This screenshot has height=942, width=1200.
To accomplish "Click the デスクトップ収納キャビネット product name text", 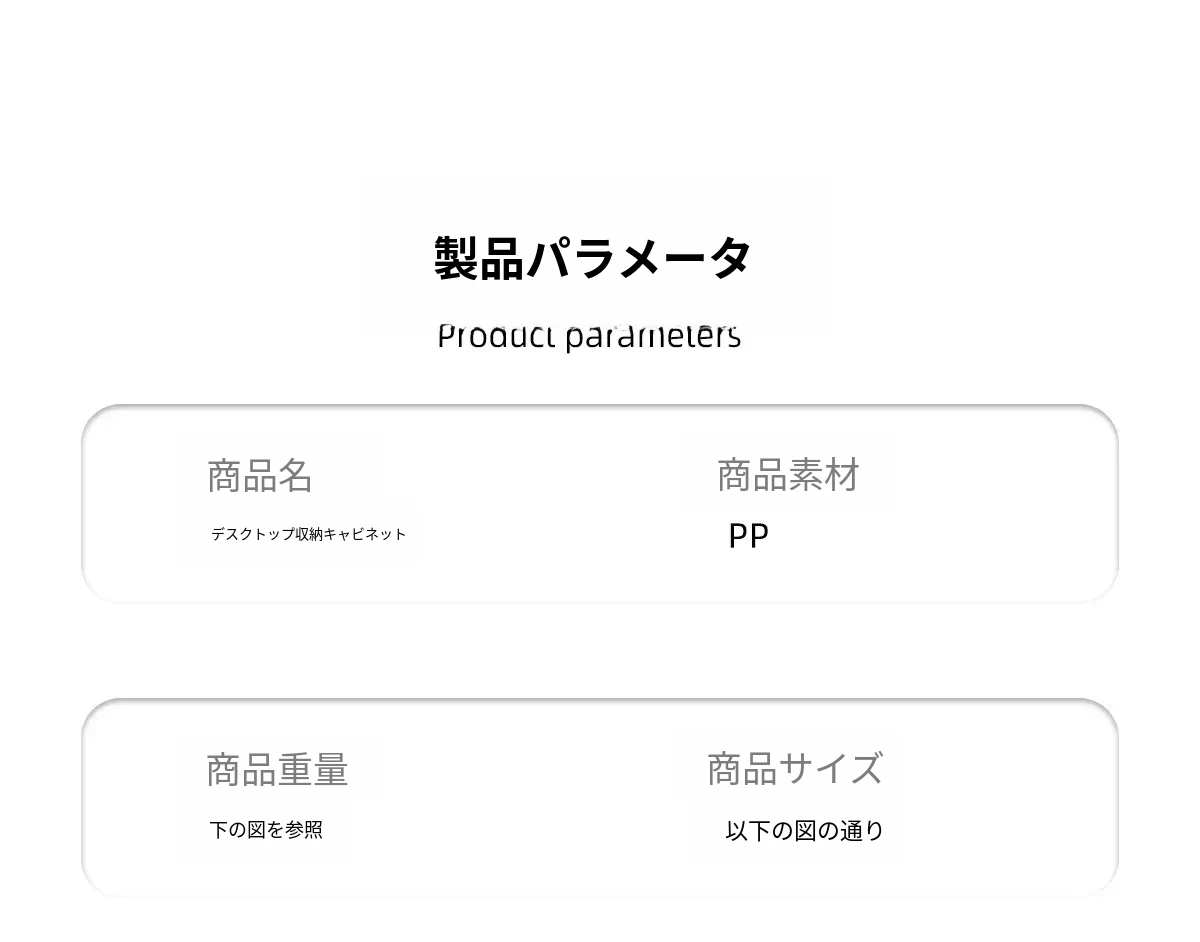I will (x=308, y=534).
